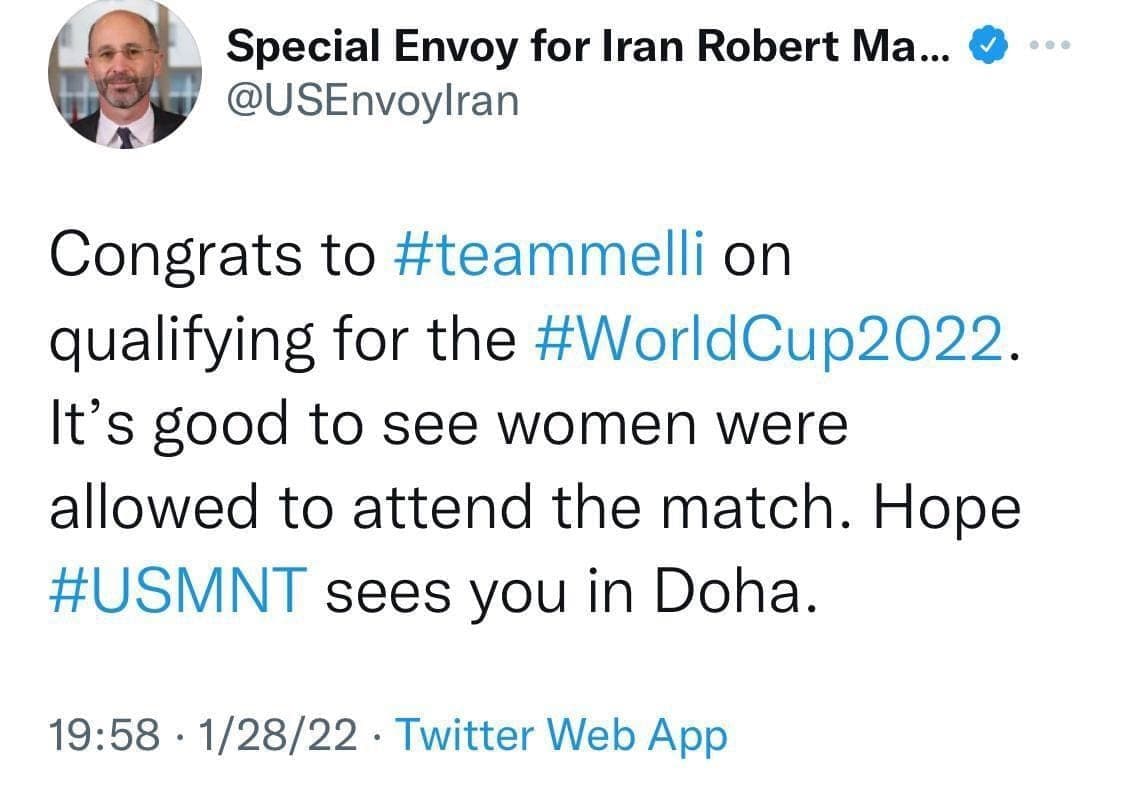Open the author's profile photo
The height and width of the screenshot is (798, 1125).
tap(125, 76)
